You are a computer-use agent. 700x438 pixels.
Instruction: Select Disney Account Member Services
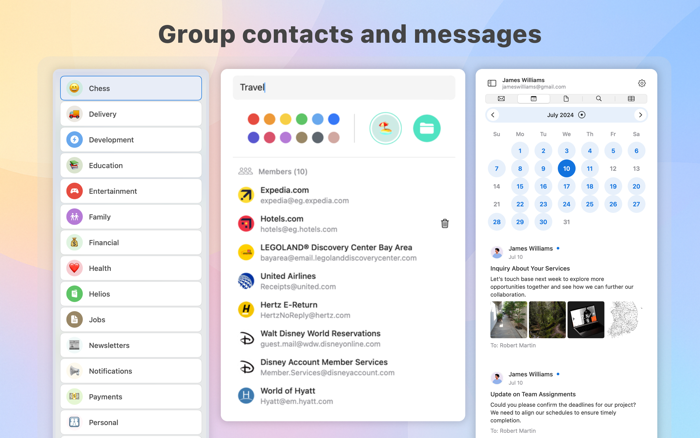[344, 367]
